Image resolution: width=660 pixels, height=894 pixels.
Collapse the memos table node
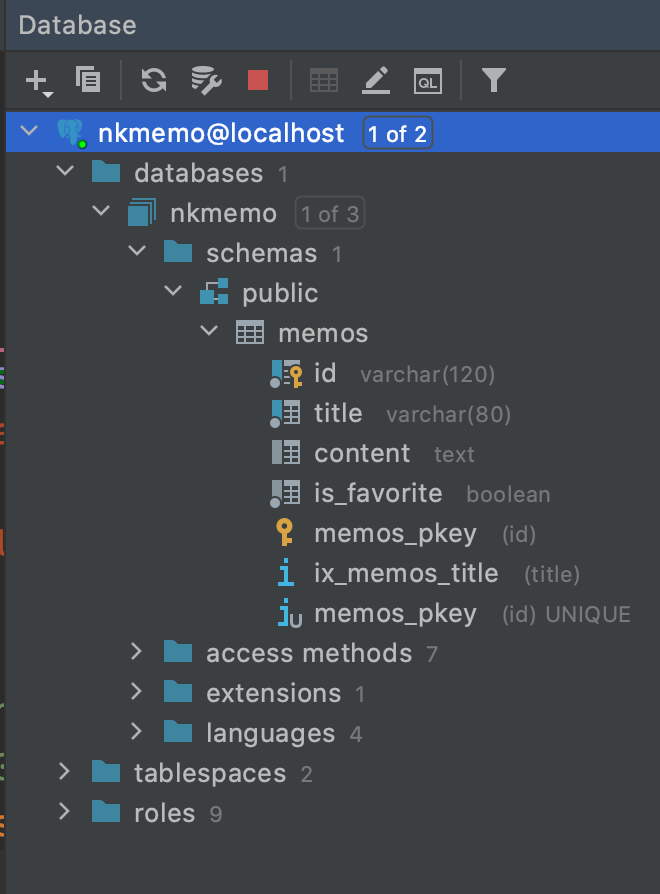tap(209, 331)
